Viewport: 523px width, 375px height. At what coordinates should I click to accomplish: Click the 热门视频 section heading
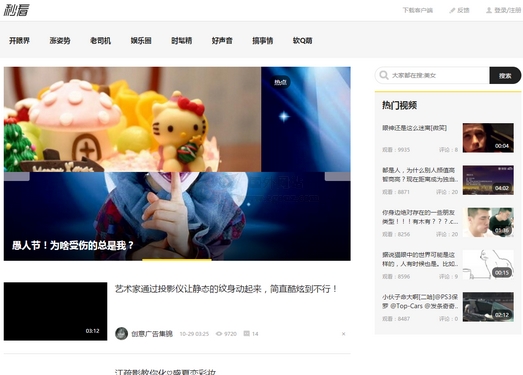pos(399,105)
